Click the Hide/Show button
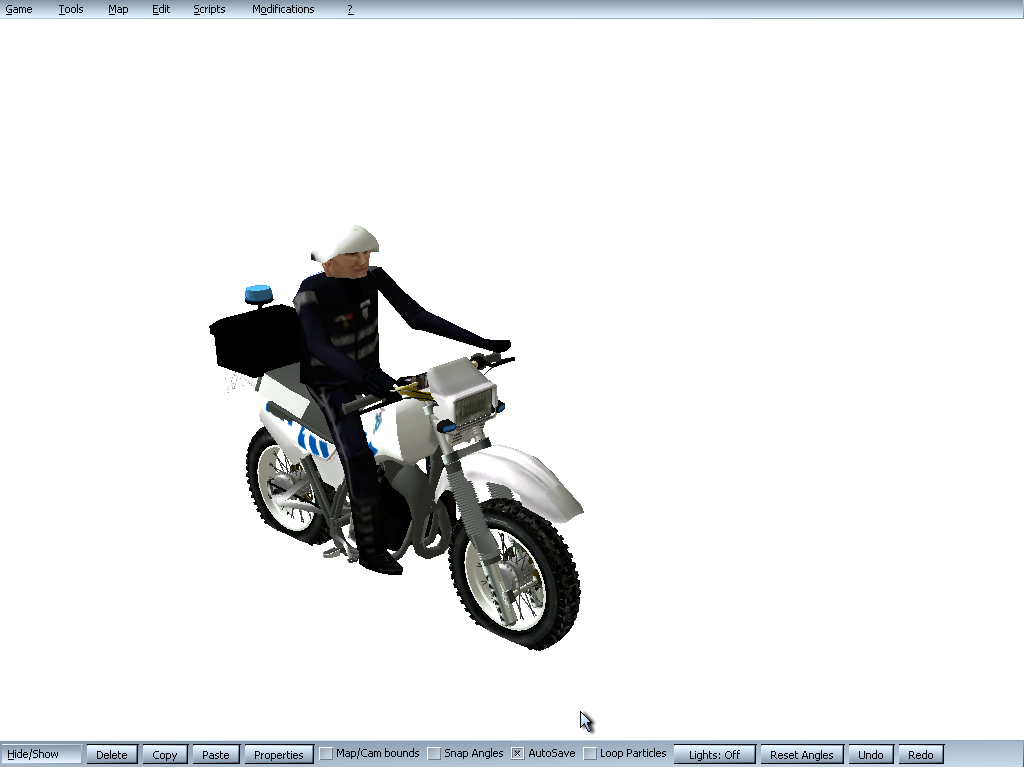1024x768 pixels. click(41, 754)
